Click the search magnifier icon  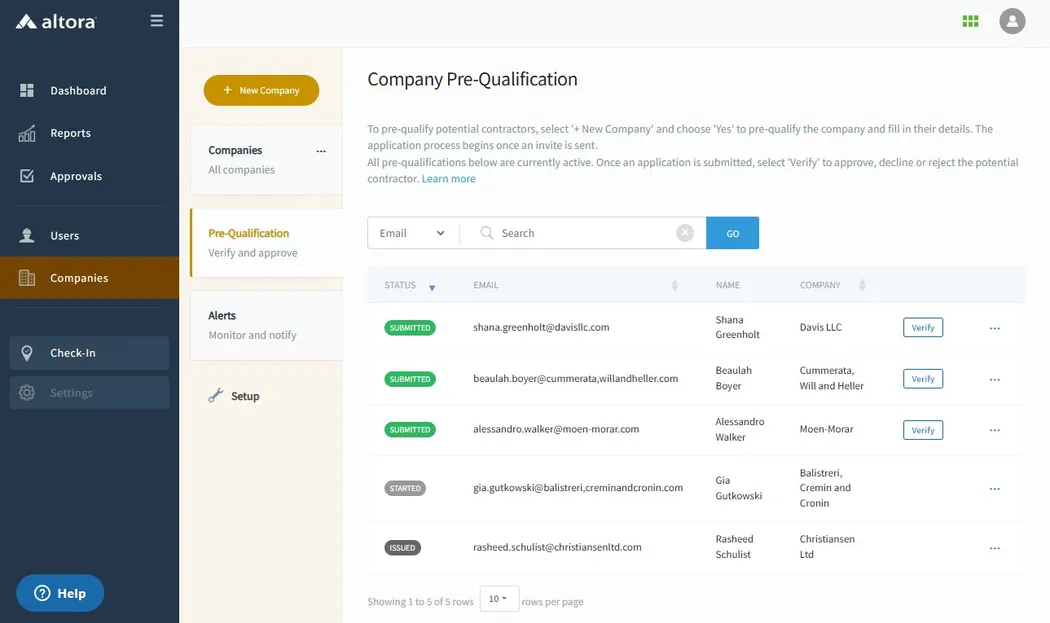(487, 232)
